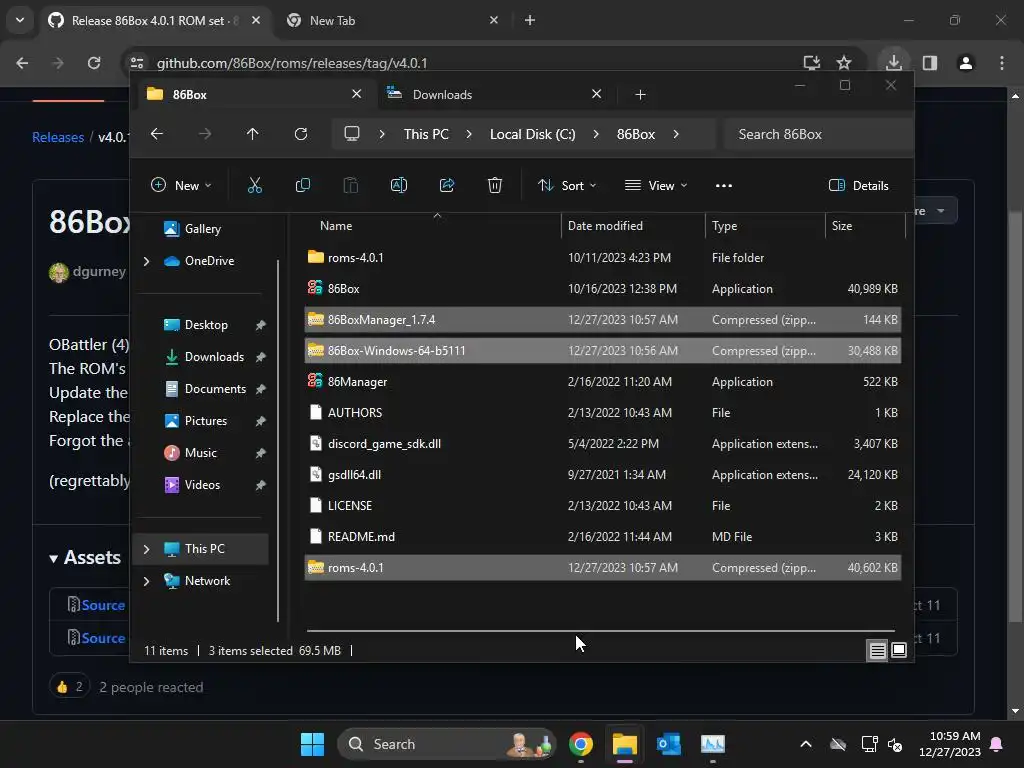
Task: Open a new Chrome tab with plus button
Action: point(530,20)
